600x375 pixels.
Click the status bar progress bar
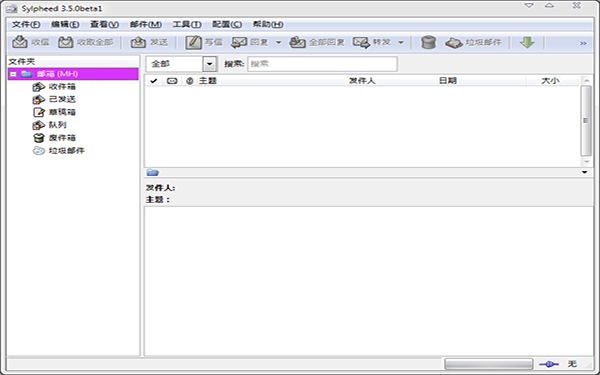[489, 364]
